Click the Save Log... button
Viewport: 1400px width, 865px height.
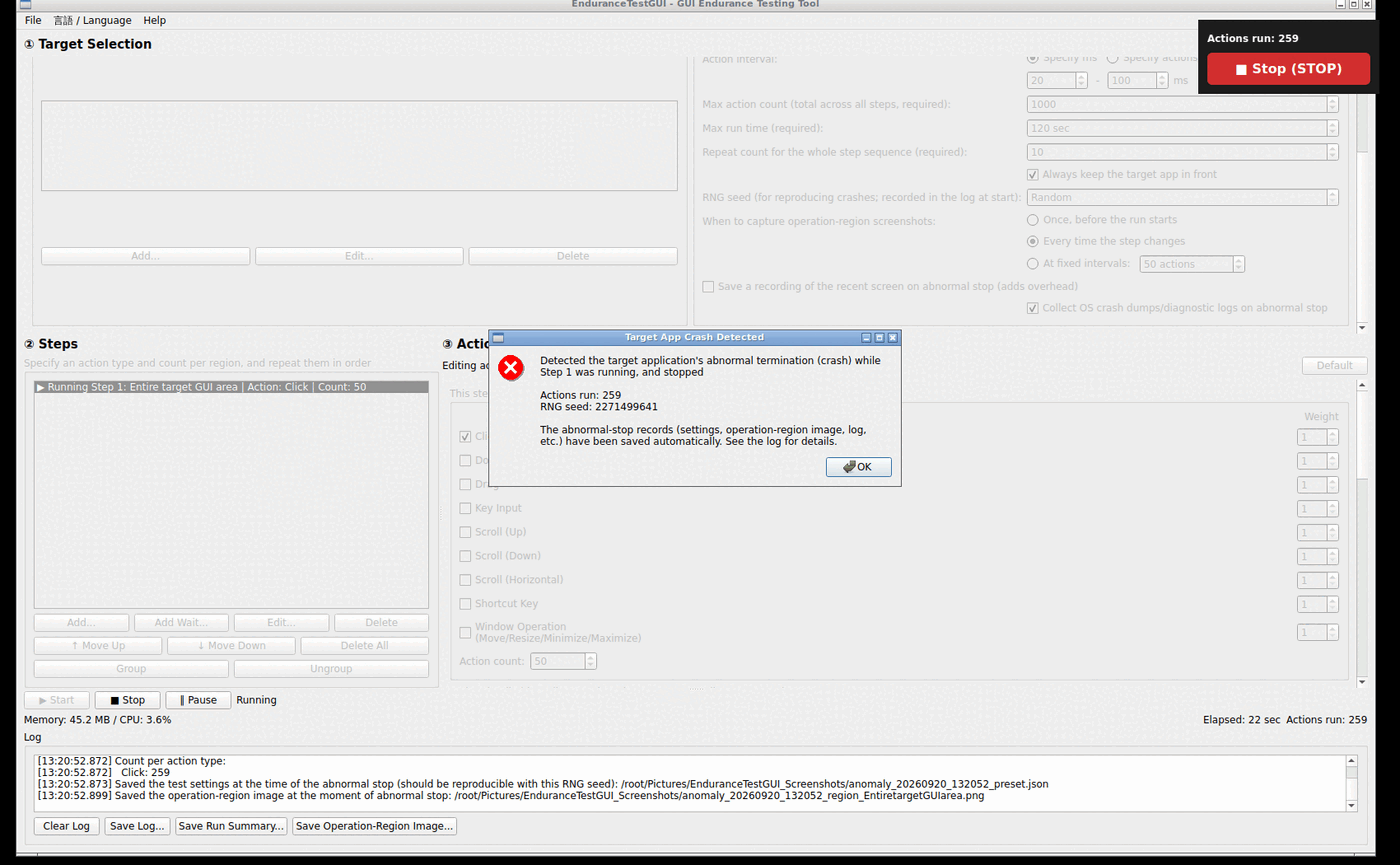click(x=137, y=826)
